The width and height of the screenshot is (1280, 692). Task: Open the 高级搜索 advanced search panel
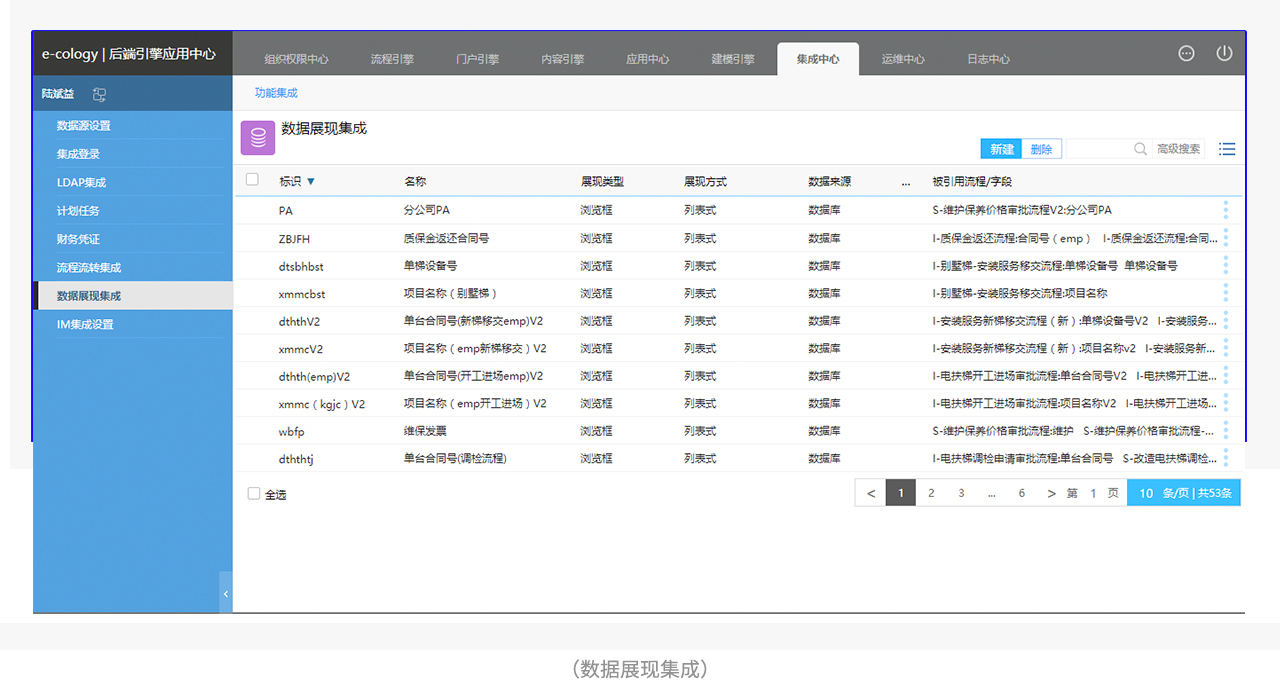coord(1178,149)
